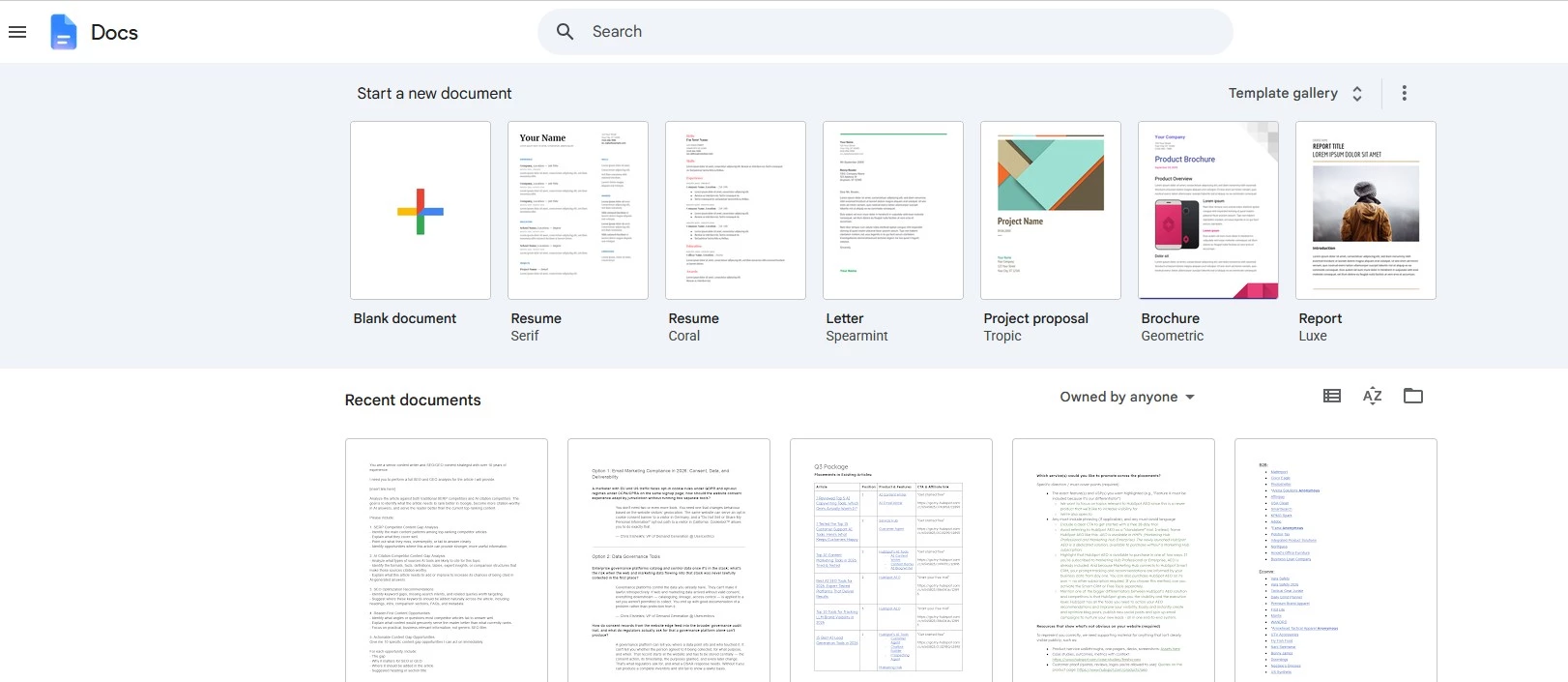Open the Resume Coral template
This screenshot has width=1568, height=682.
coord(736,210)
